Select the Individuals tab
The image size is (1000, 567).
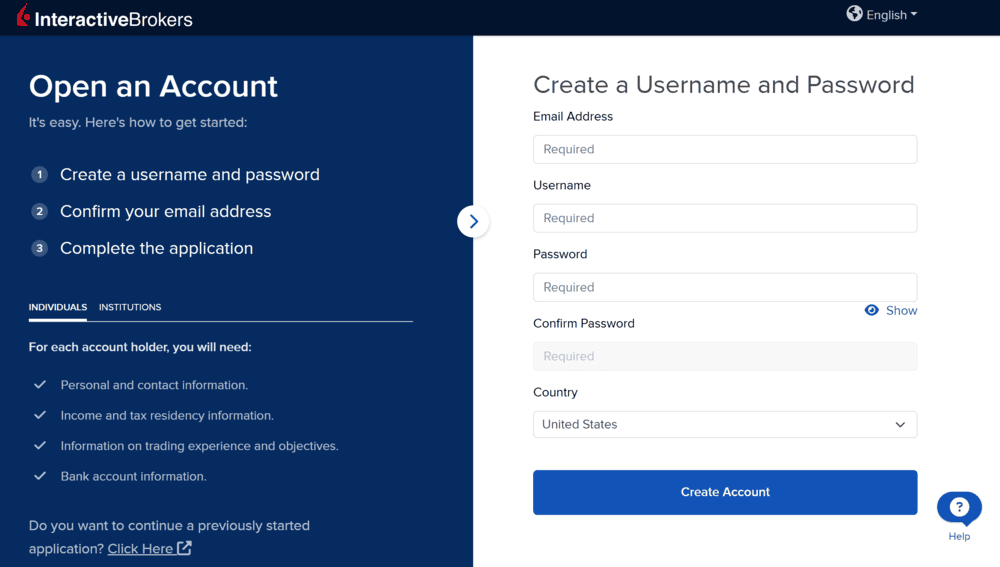tap(58, 307)
